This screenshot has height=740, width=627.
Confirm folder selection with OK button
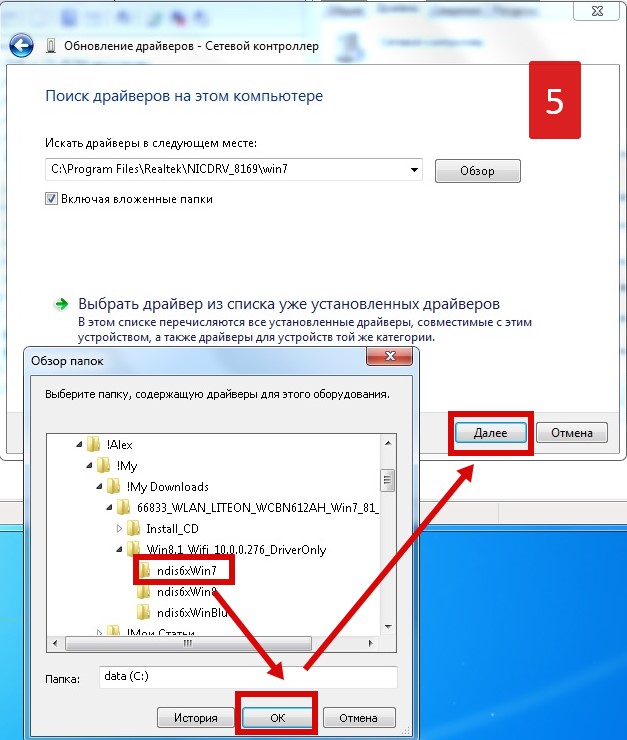click(x=277, y=718)
